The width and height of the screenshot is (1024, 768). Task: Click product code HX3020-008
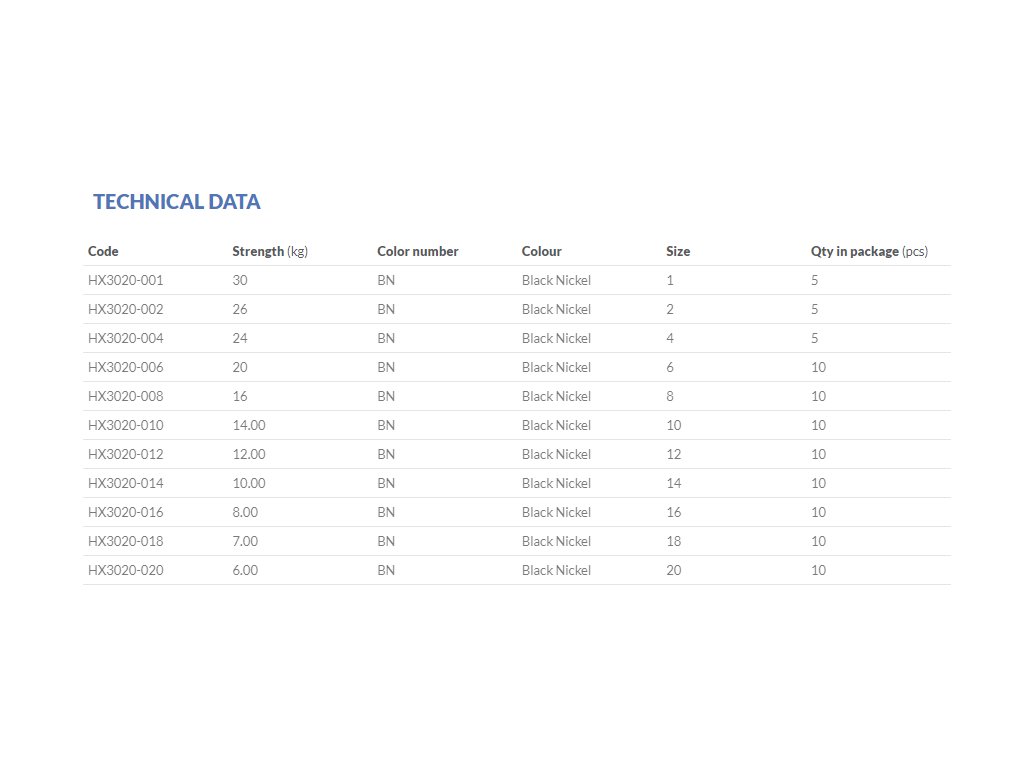[125, 396]
